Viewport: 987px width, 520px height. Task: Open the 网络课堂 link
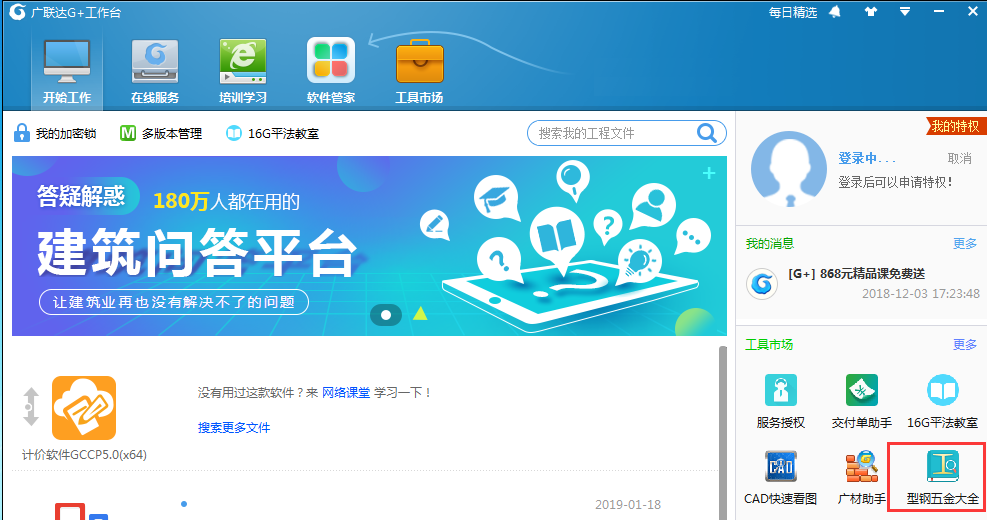346,393
